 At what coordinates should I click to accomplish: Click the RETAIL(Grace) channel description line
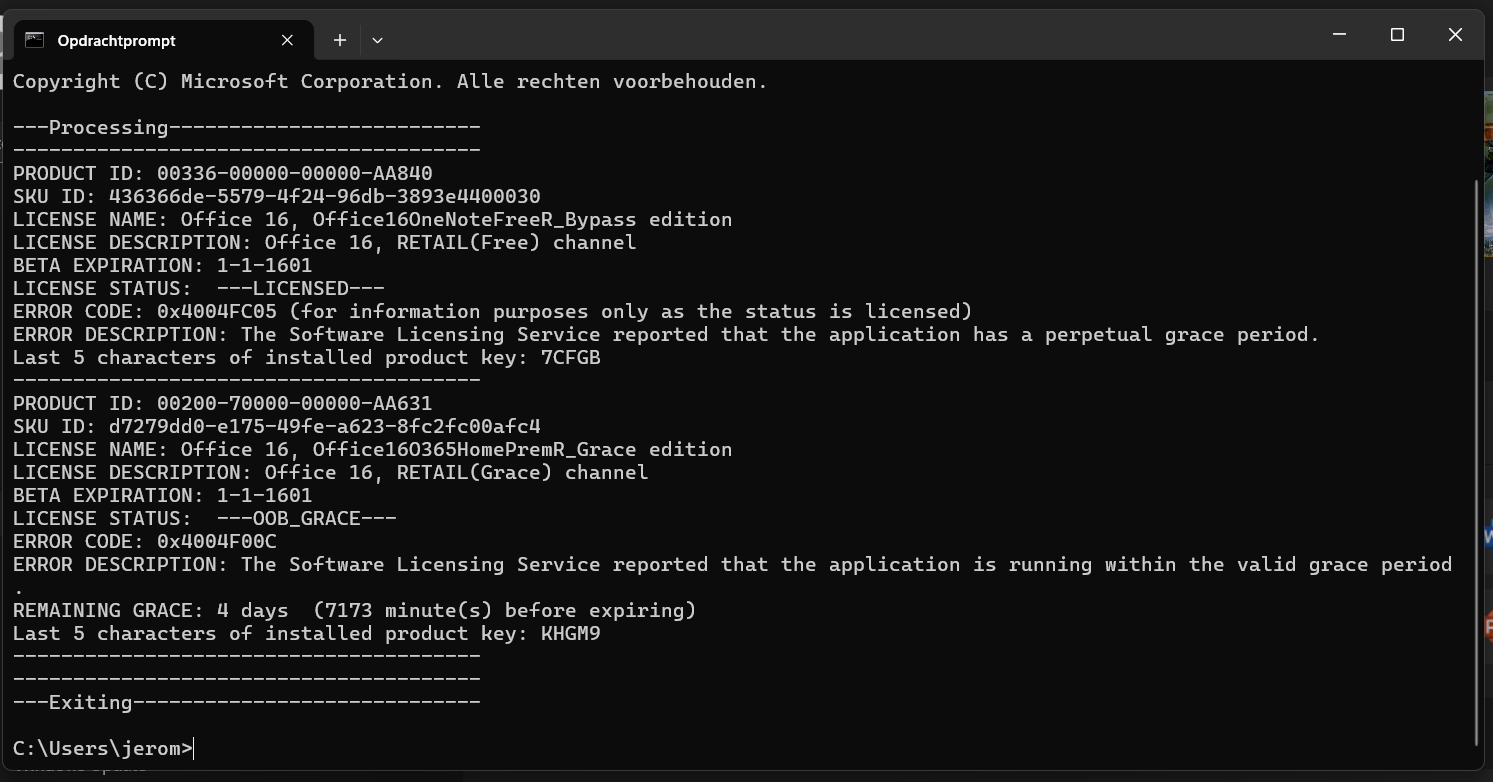331,472
